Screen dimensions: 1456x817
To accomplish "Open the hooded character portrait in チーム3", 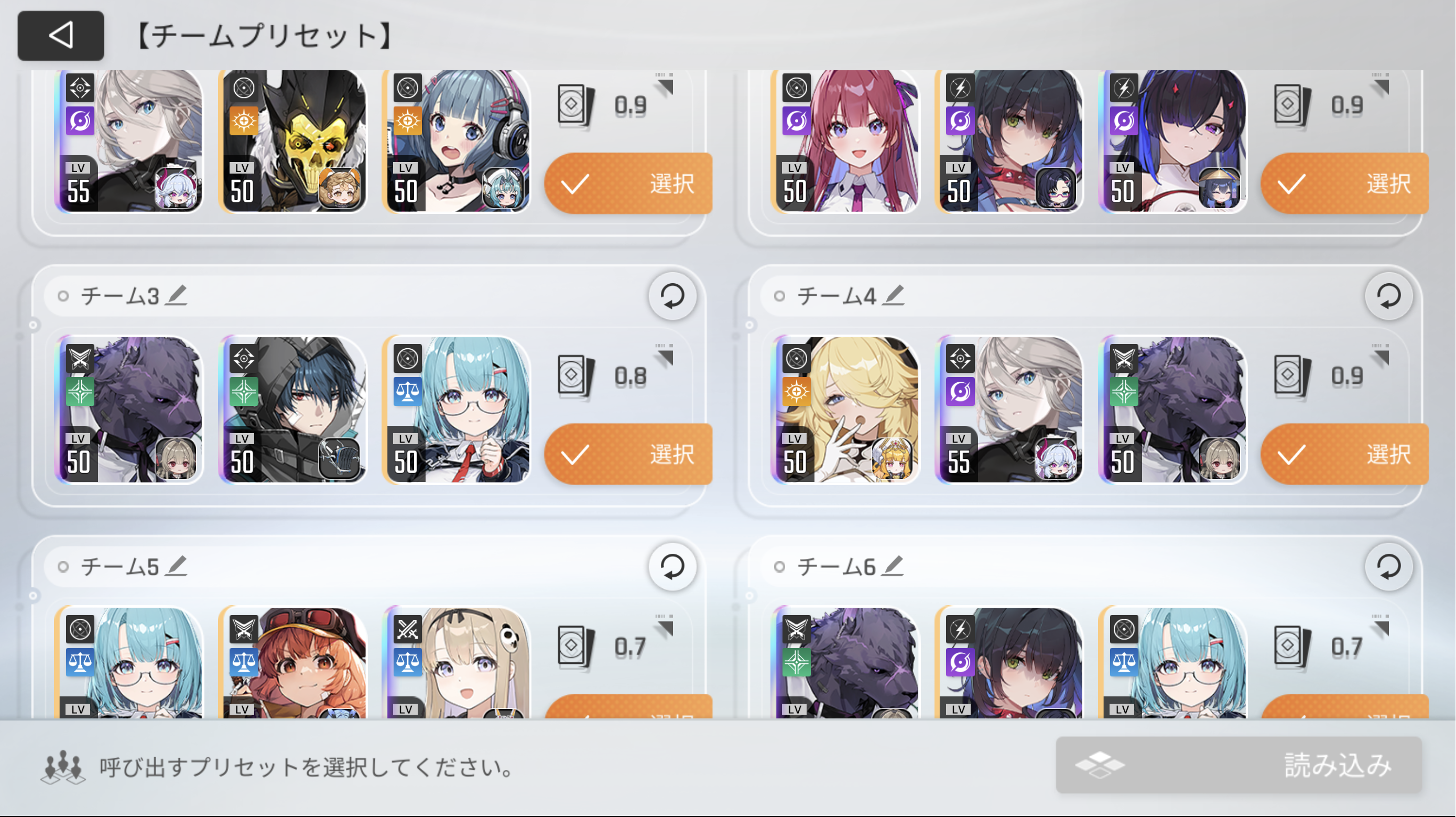I will 293,410.
